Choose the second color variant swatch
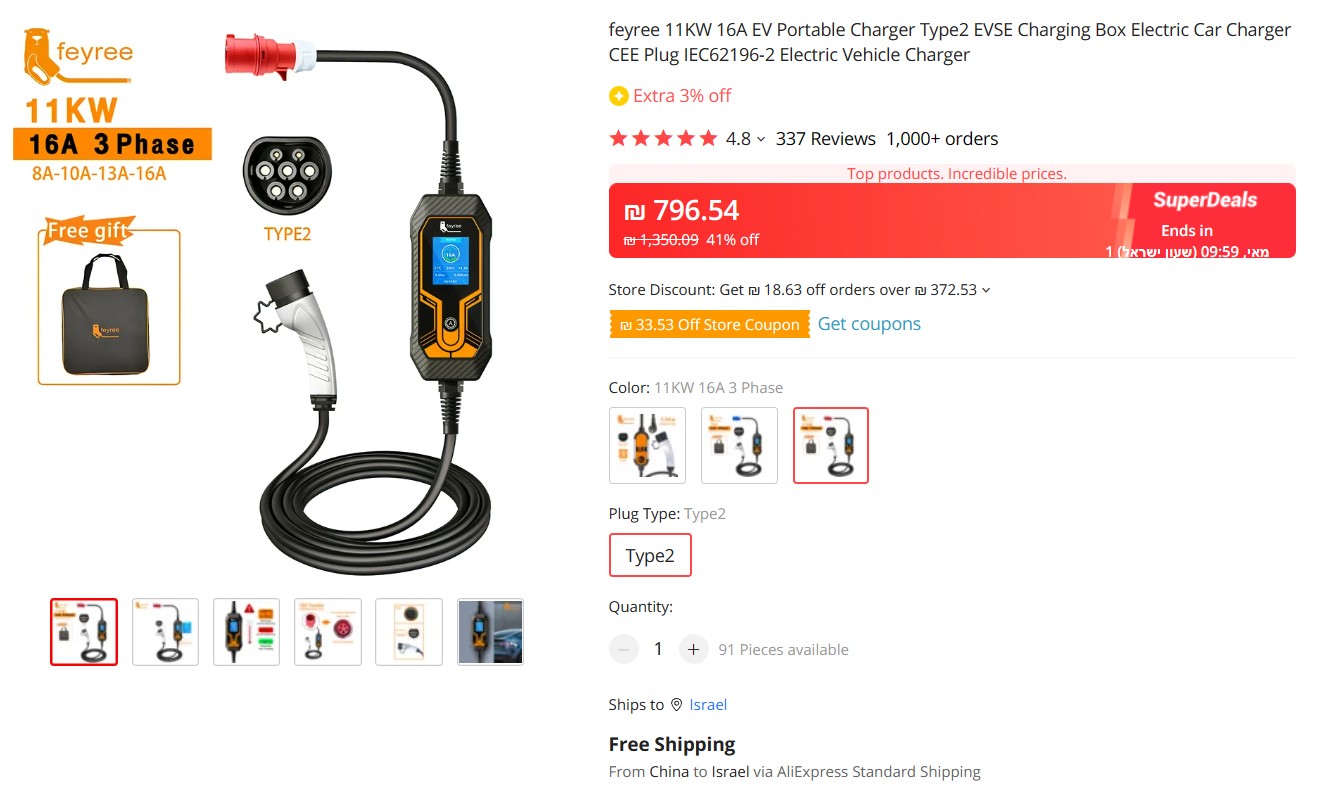The width and height of the screenshot is (1323, 785). 739,445
